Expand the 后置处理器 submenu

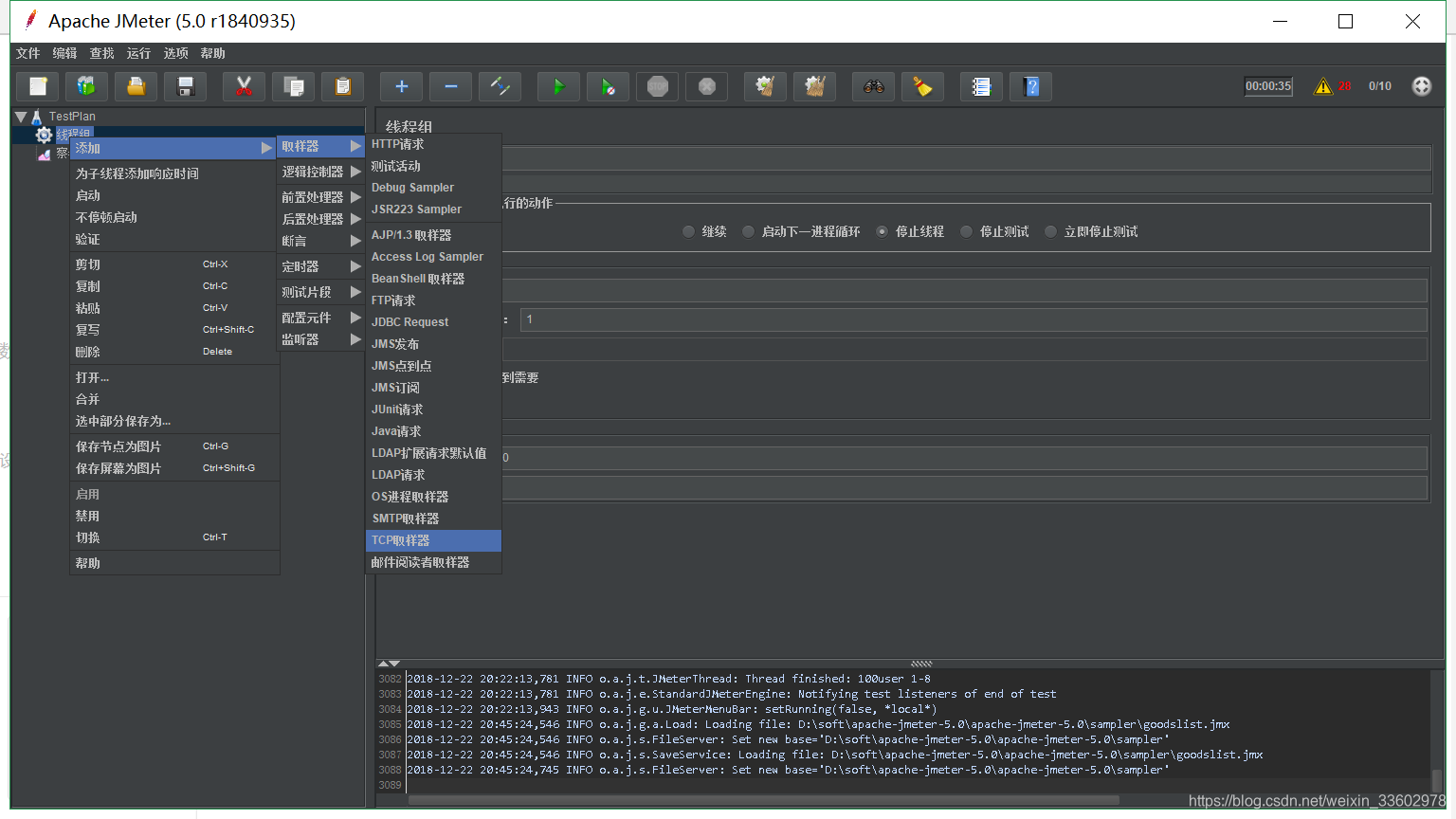(x=320, y=219)
